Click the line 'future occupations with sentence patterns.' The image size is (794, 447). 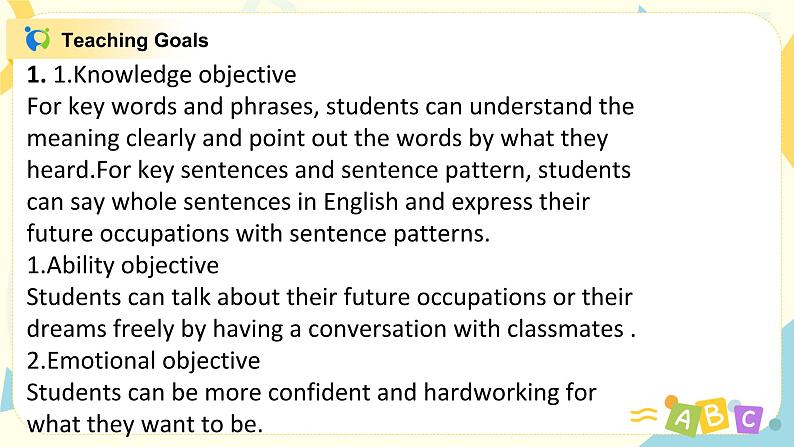(259, 234)
